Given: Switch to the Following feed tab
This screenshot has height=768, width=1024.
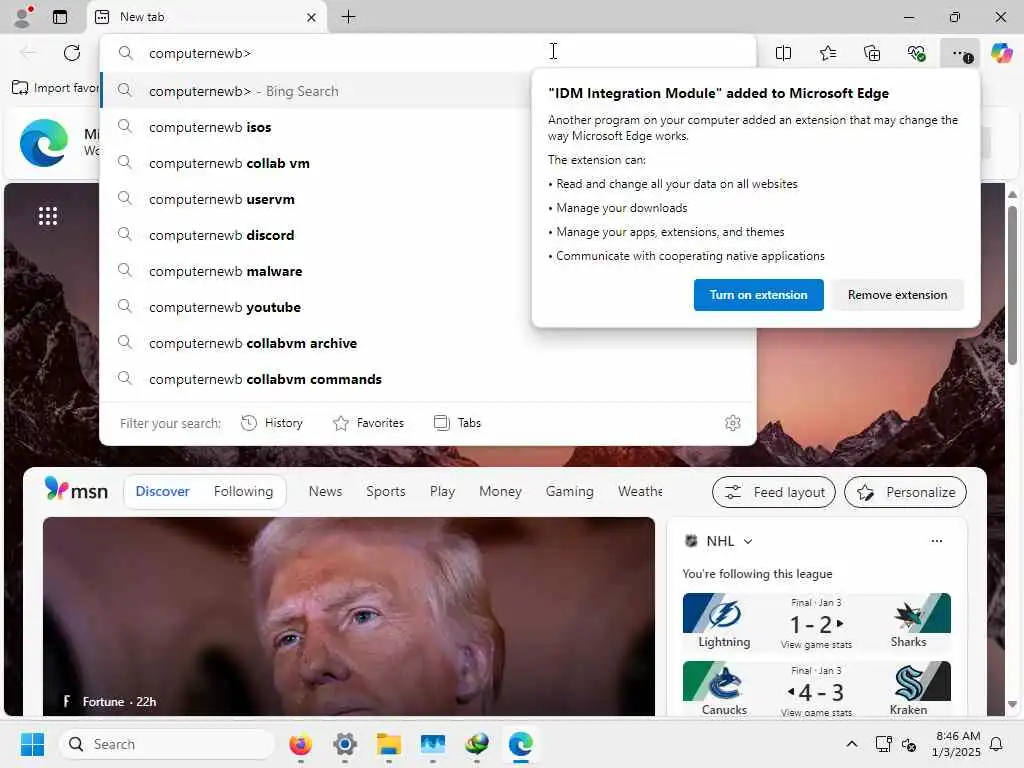Looking at the screenshot, I should click(243, 491).
